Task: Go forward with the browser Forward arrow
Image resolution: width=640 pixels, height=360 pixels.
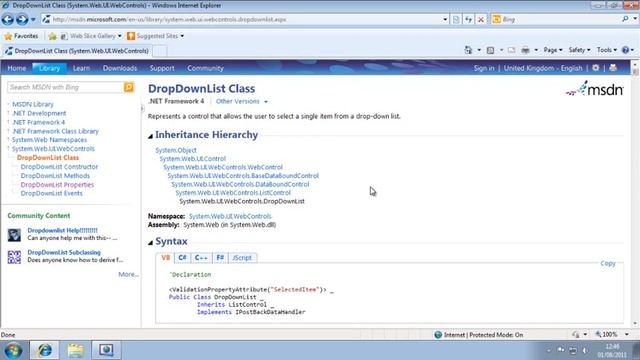Action: click(x=22, y=19)
